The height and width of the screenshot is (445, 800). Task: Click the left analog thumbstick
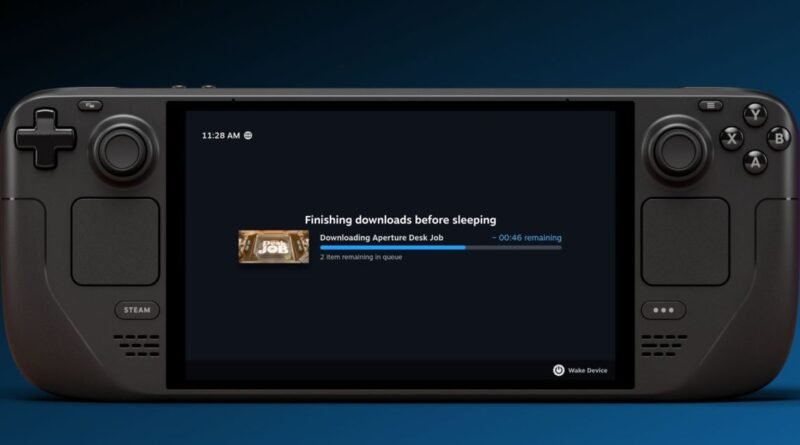click(122, 151)
